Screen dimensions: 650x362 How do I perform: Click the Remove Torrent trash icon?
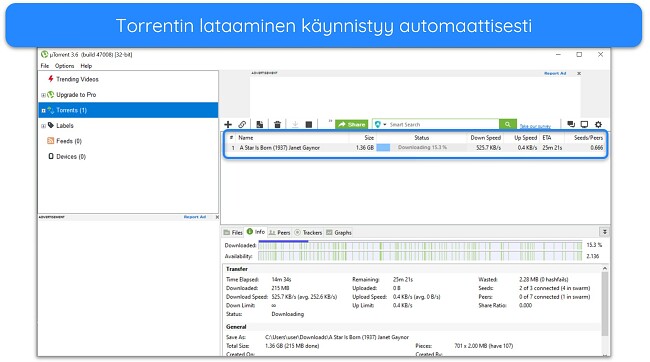point(277,124)
